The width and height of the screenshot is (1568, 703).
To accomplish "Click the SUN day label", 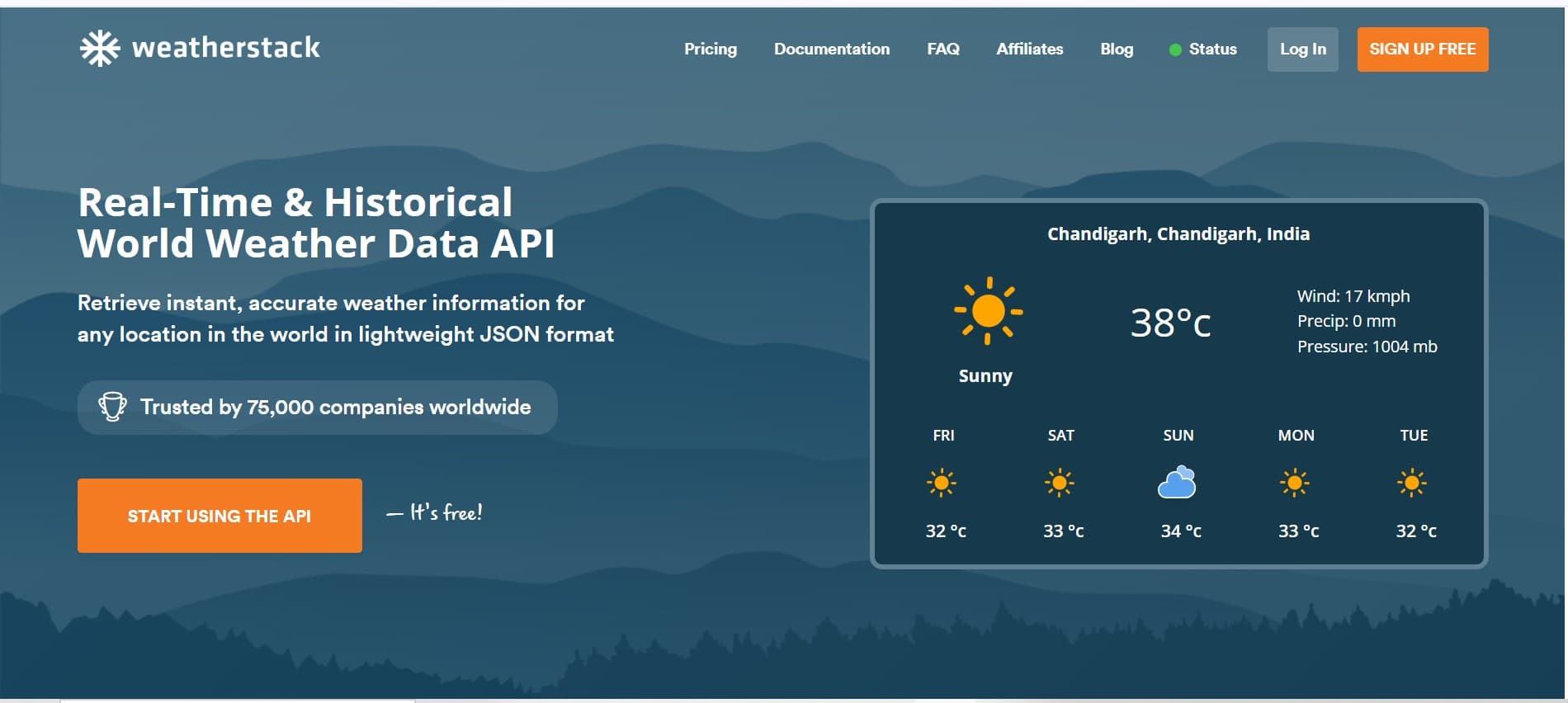I will point(1178,436).
